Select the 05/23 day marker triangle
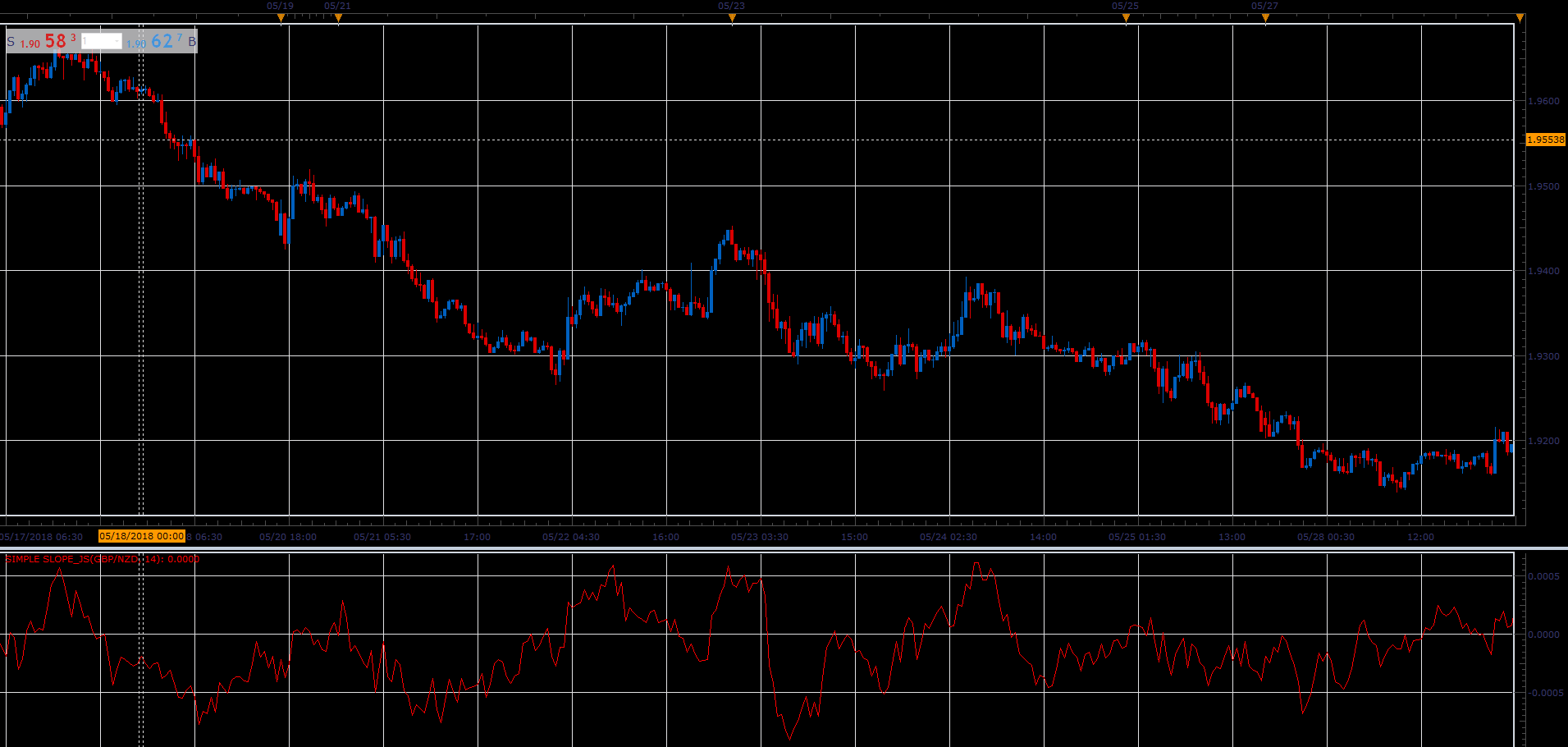This screenshot has height=747, width=1568. (x=732, y=18)
